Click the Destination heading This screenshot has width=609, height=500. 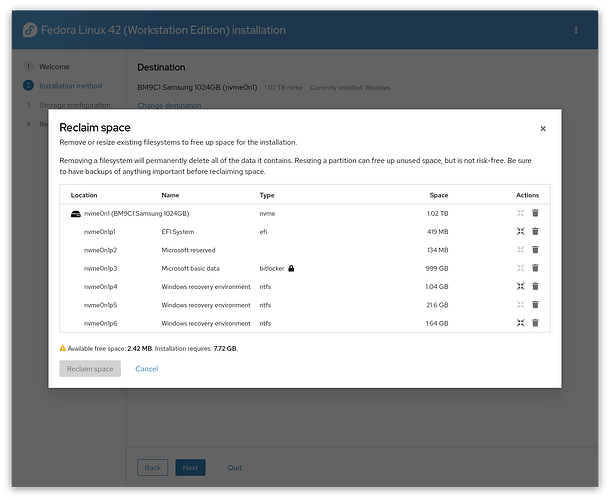pos(161,67)
